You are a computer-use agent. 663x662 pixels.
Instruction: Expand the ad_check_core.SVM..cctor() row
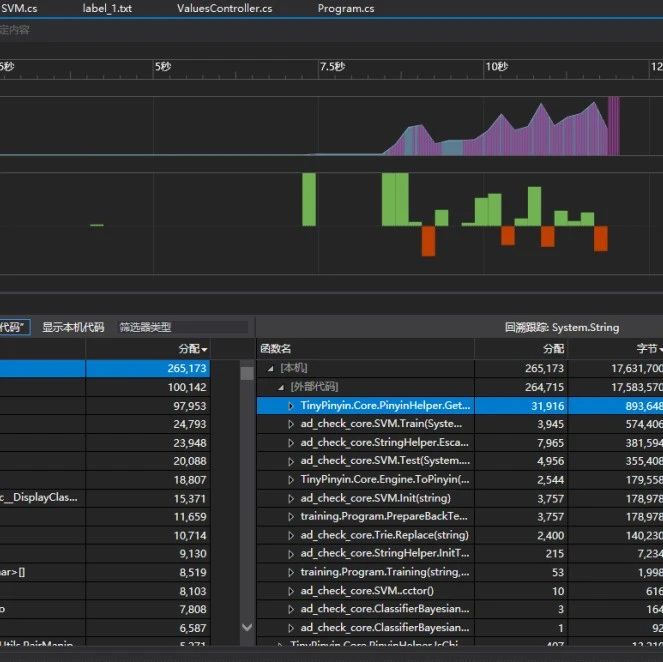[x=291, y=591]
